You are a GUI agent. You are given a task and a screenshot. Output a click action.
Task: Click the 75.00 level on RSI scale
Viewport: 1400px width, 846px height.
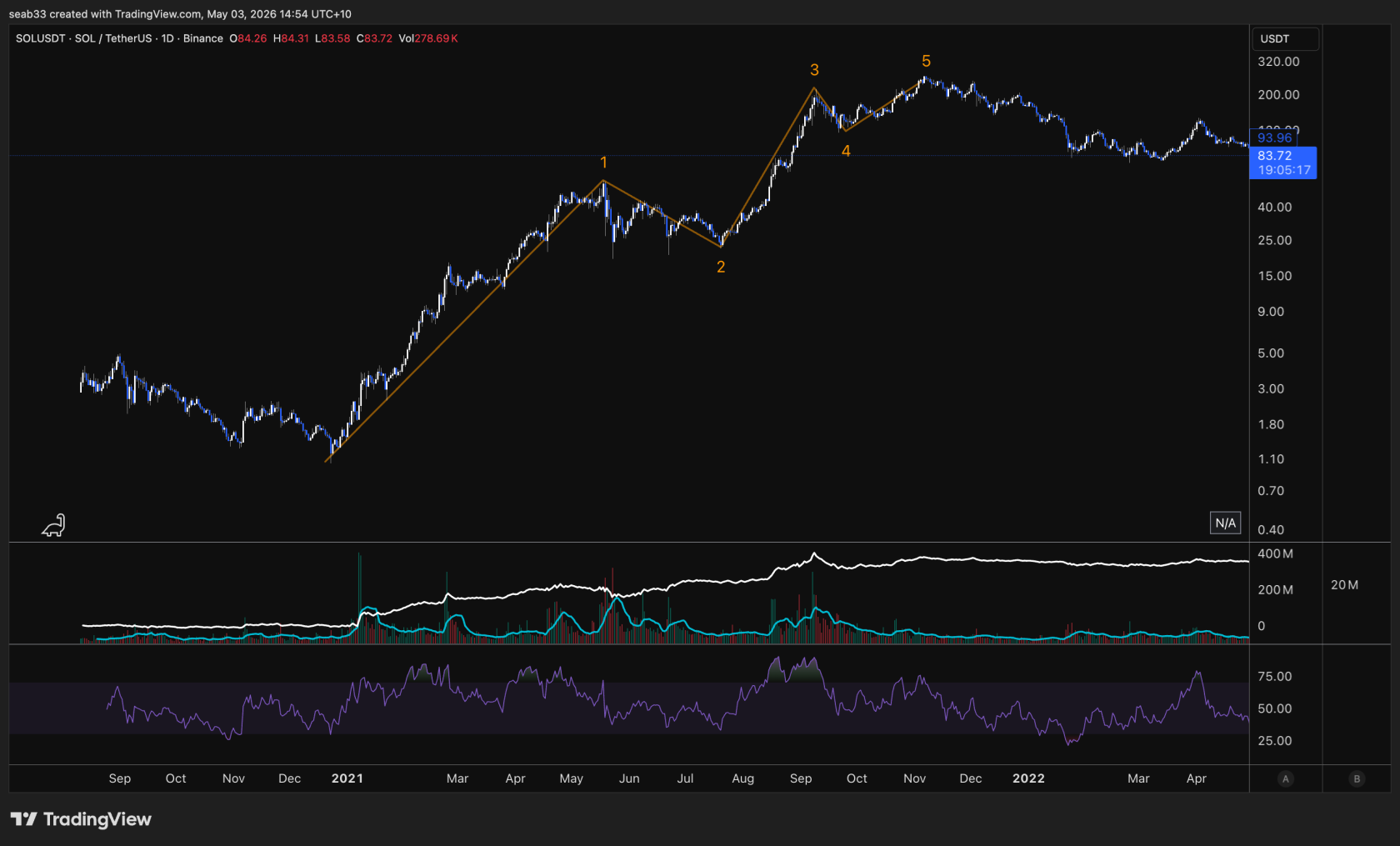[1274, 677]
